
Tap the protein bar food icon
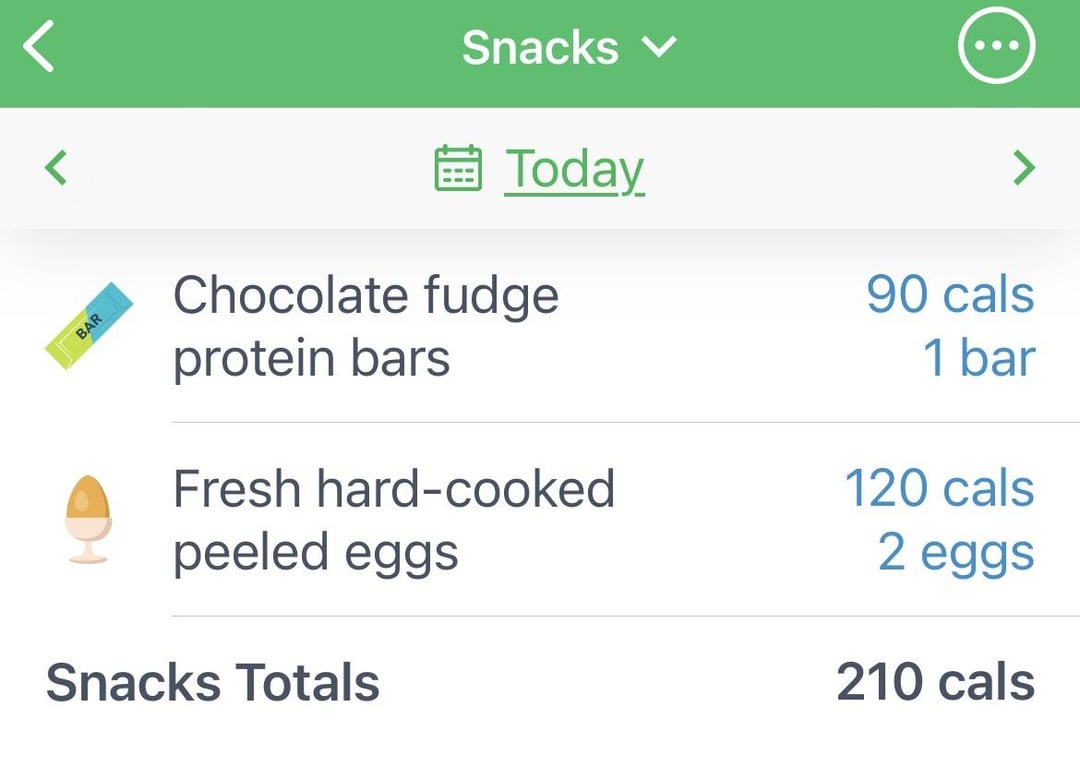coord(89,326)
